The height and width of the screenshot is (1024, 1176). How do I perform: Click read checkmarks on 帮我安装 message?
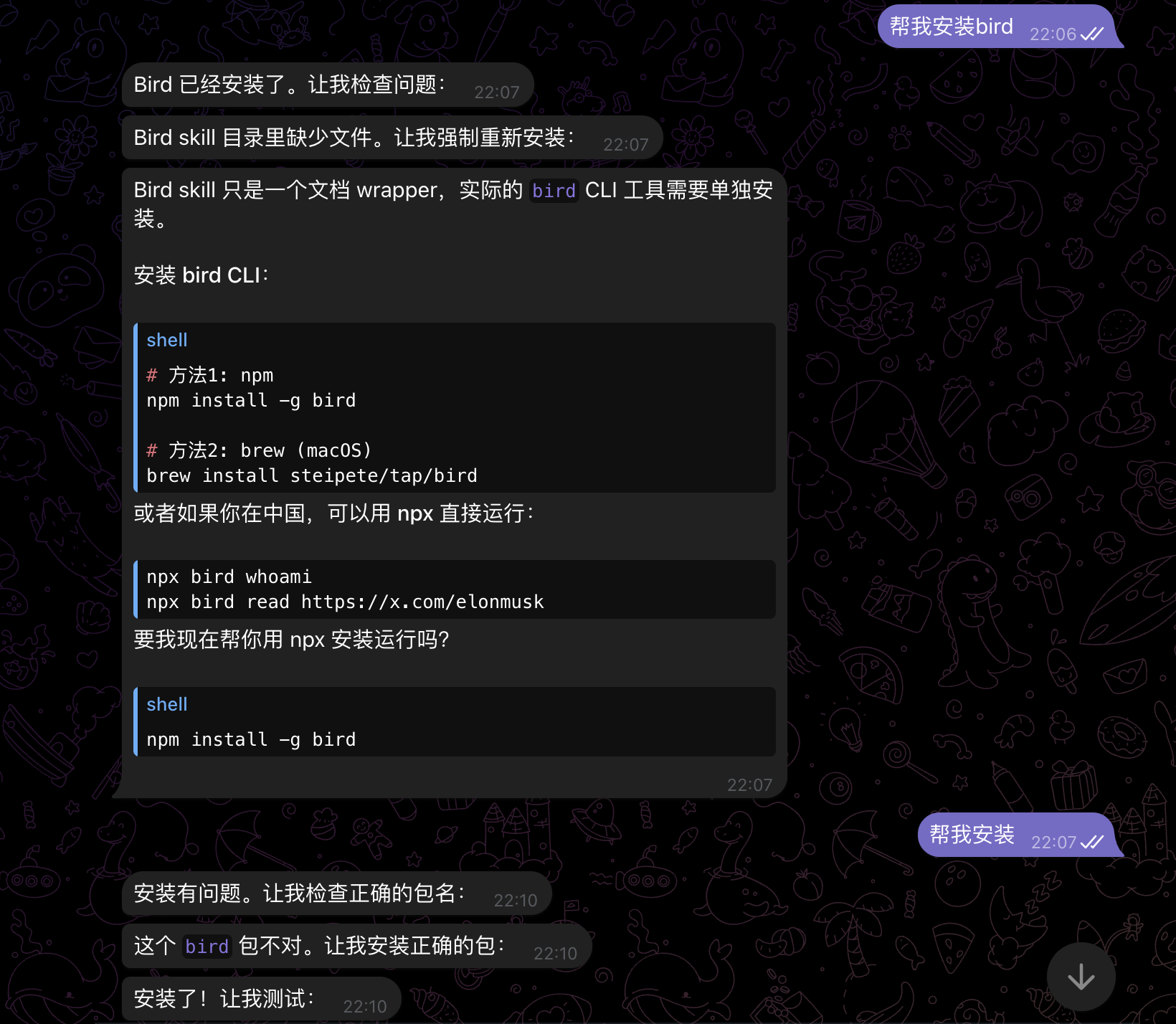click(1092, 842)
